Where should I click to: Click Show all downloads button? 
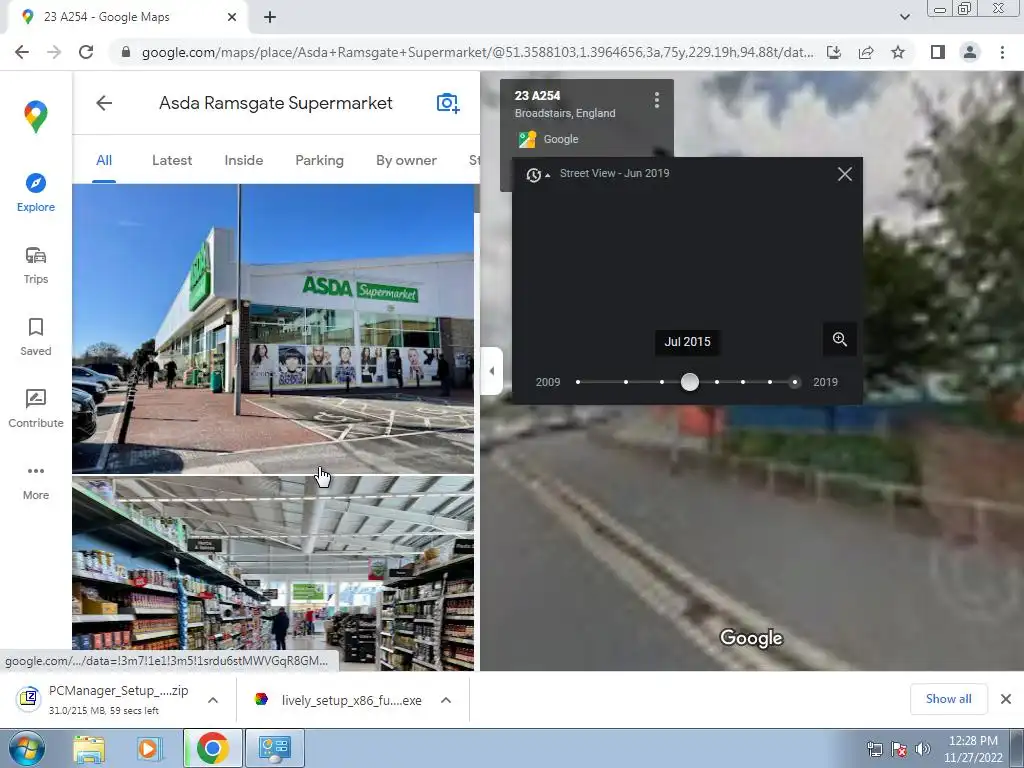tap(948, 699)
